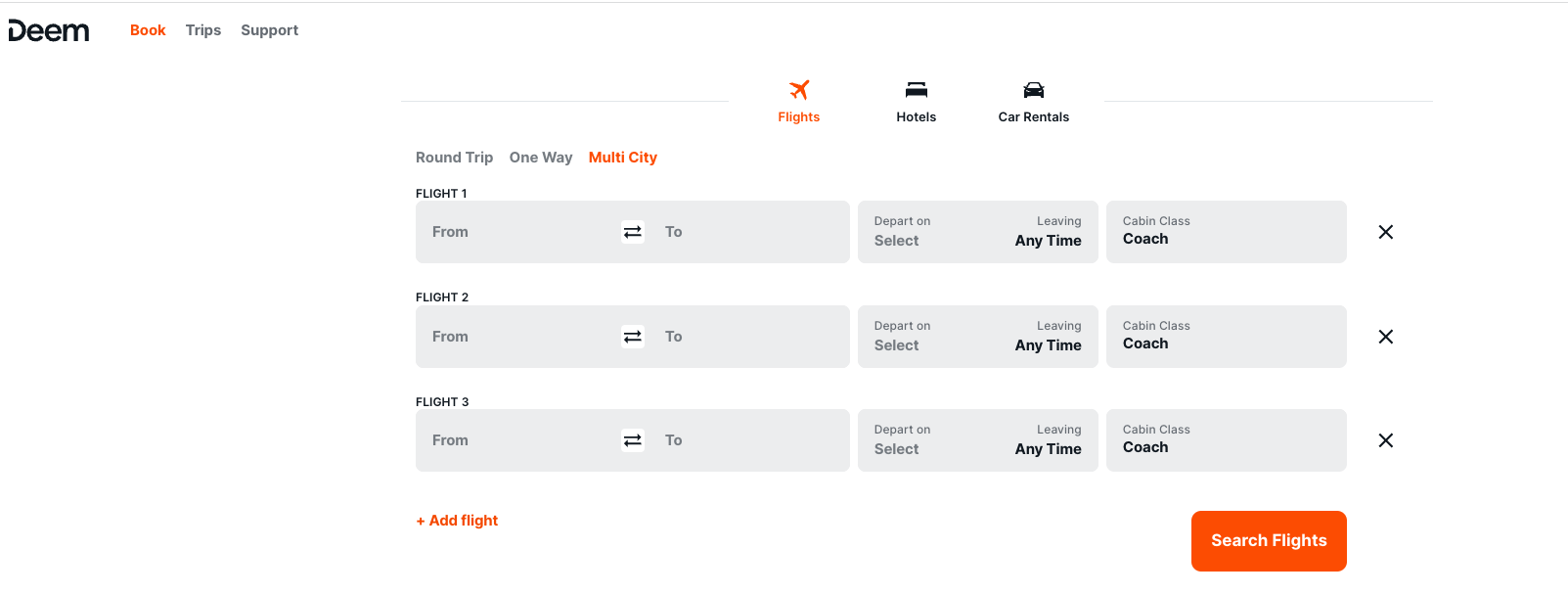Image resolution: width=1568 pixels, height=595 pixels.
Task: Delete Flight 3 using the X icon
Action: coord(1385,440)
